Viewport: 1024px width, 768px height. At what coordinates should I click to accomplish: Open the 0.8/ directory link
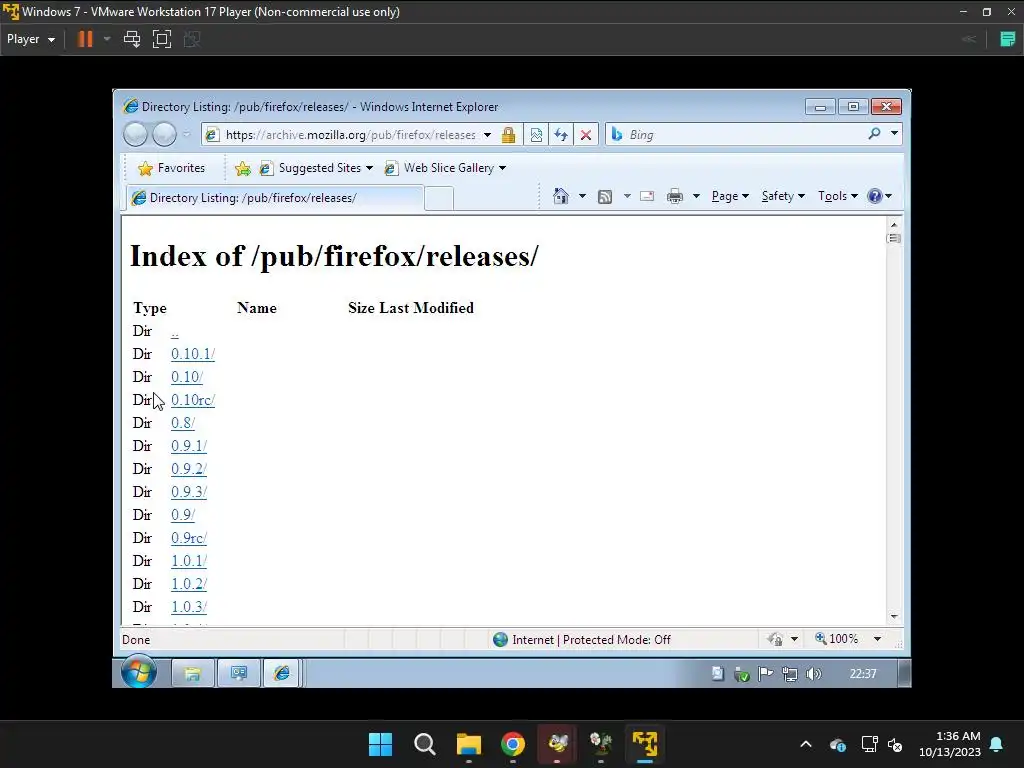(x=183, y=423)
